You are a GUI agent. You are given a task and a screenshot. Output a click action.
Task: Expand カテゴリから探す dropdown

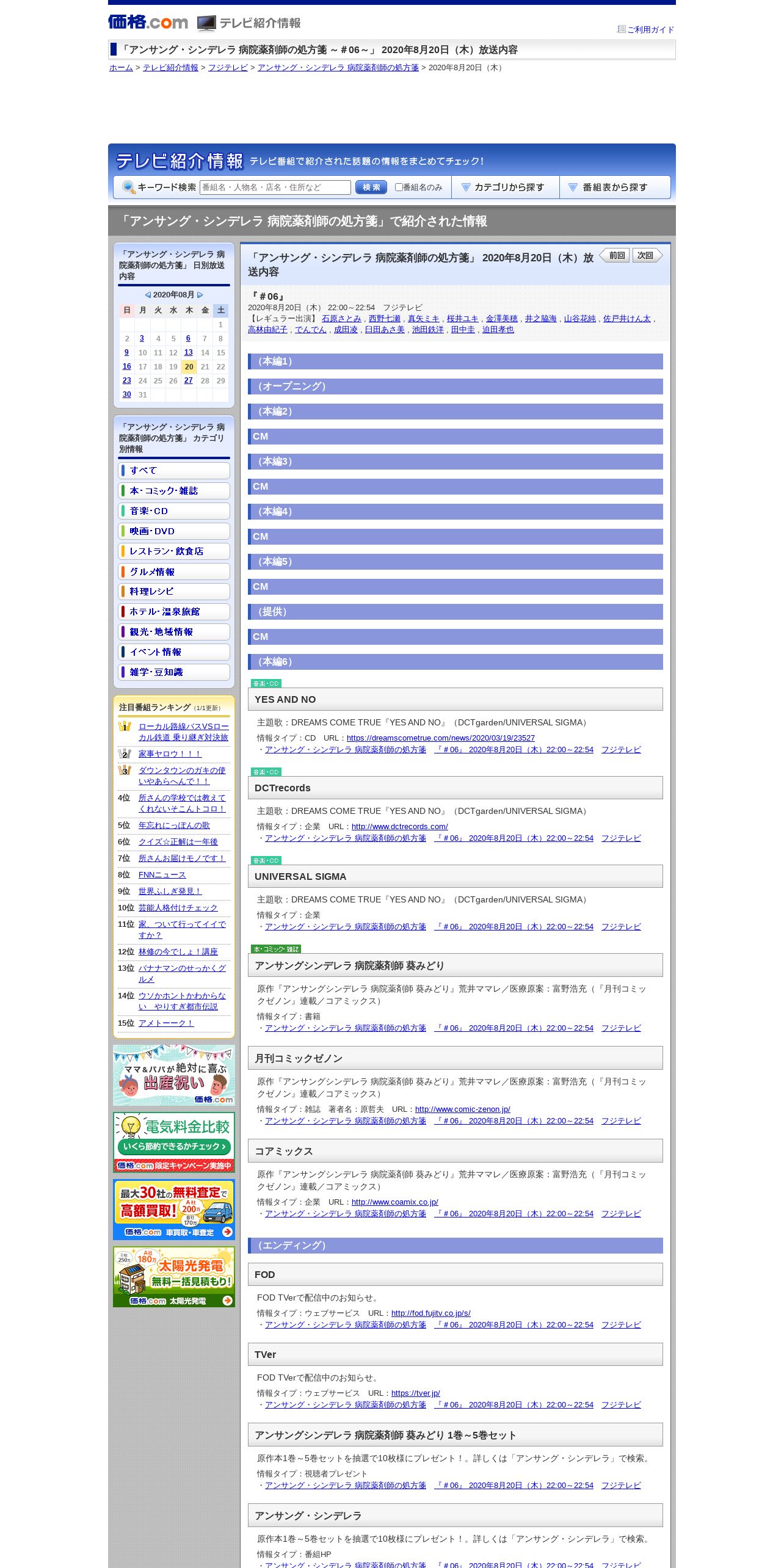(506, 187)
